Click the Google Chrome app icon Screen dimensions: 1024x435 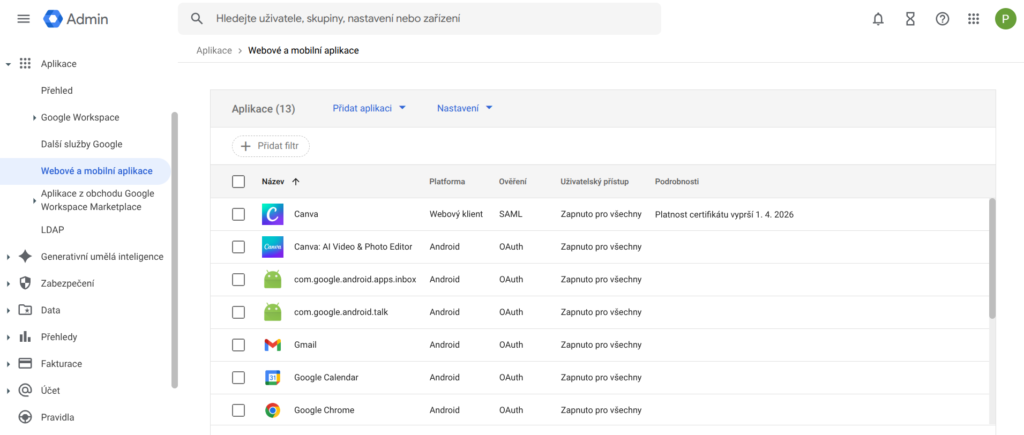[x=272, y=410]
